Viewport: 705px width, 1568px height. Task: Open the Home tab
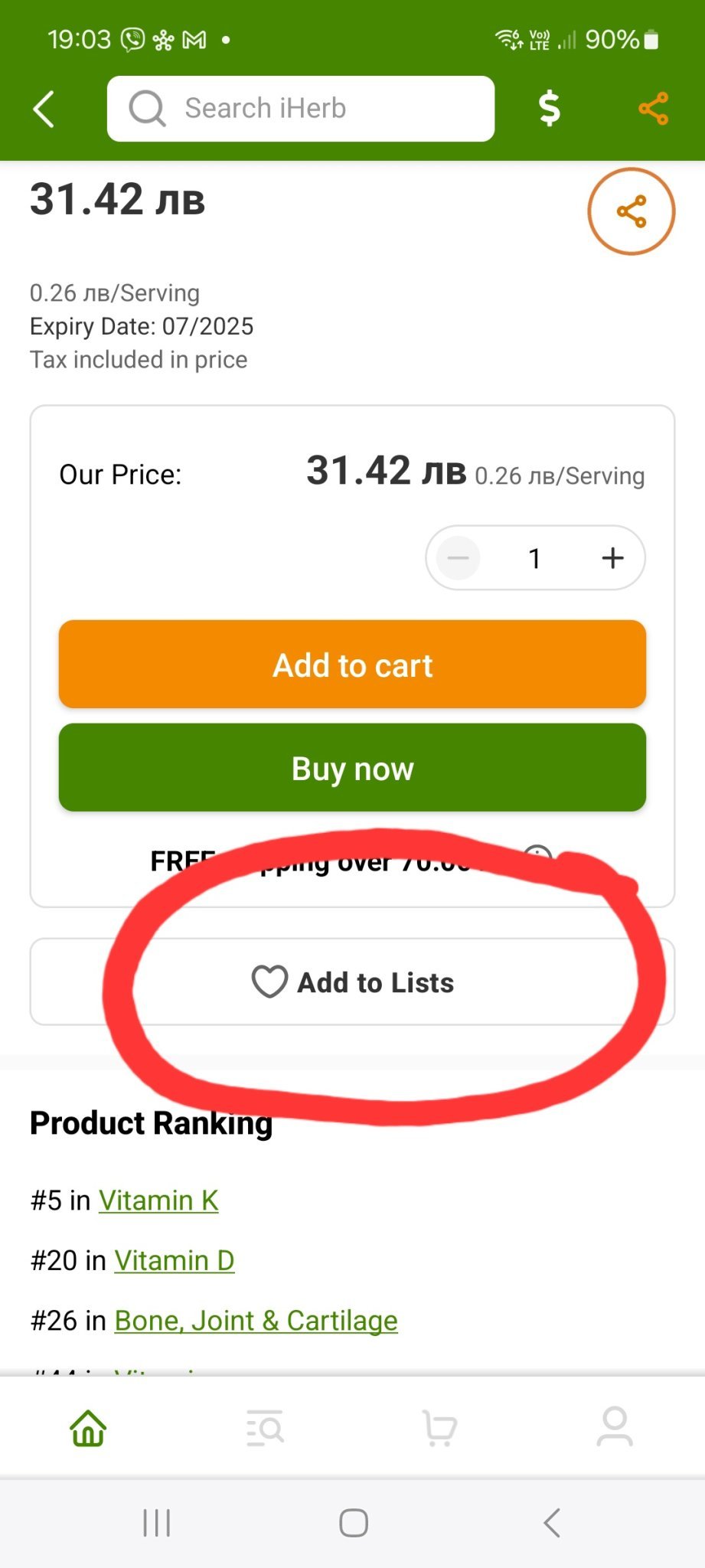[x=88, y=1428]
